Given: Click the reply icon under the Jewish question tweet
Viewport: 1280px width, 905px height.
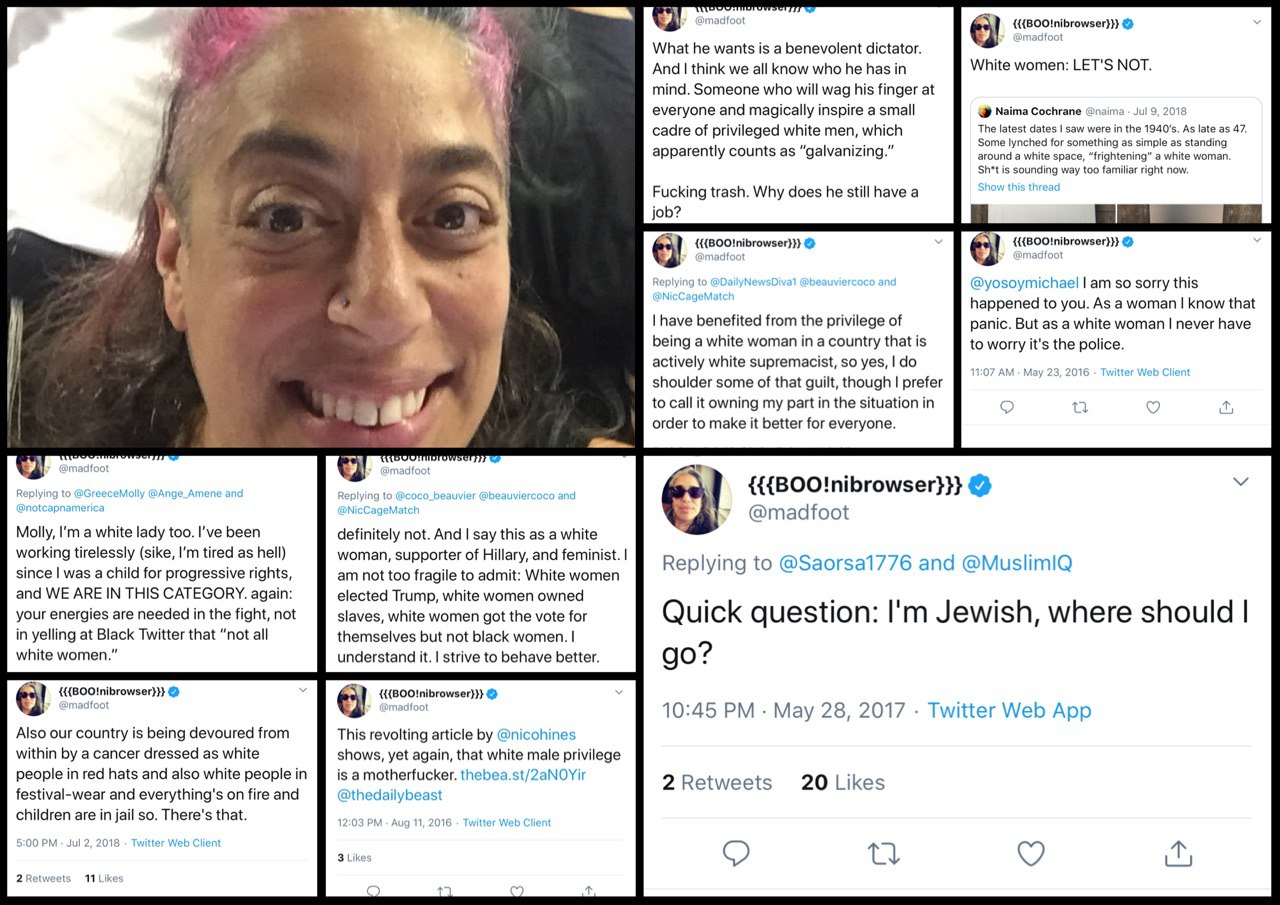Looking at the screenshot, I should [x=736, y=853].
